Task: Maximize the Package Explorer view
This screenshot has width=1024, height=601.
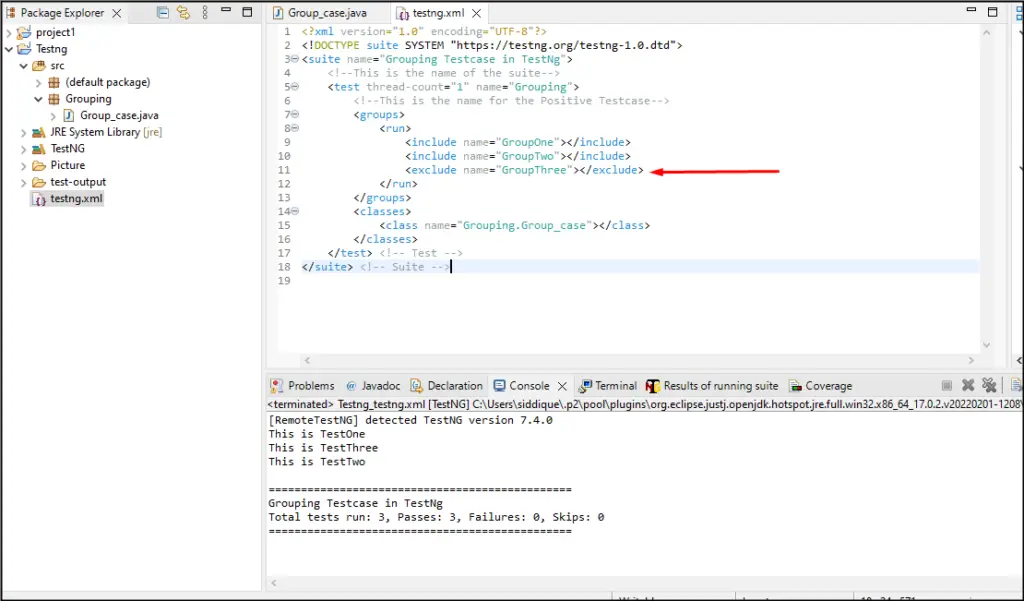Action: click(247, 12)
